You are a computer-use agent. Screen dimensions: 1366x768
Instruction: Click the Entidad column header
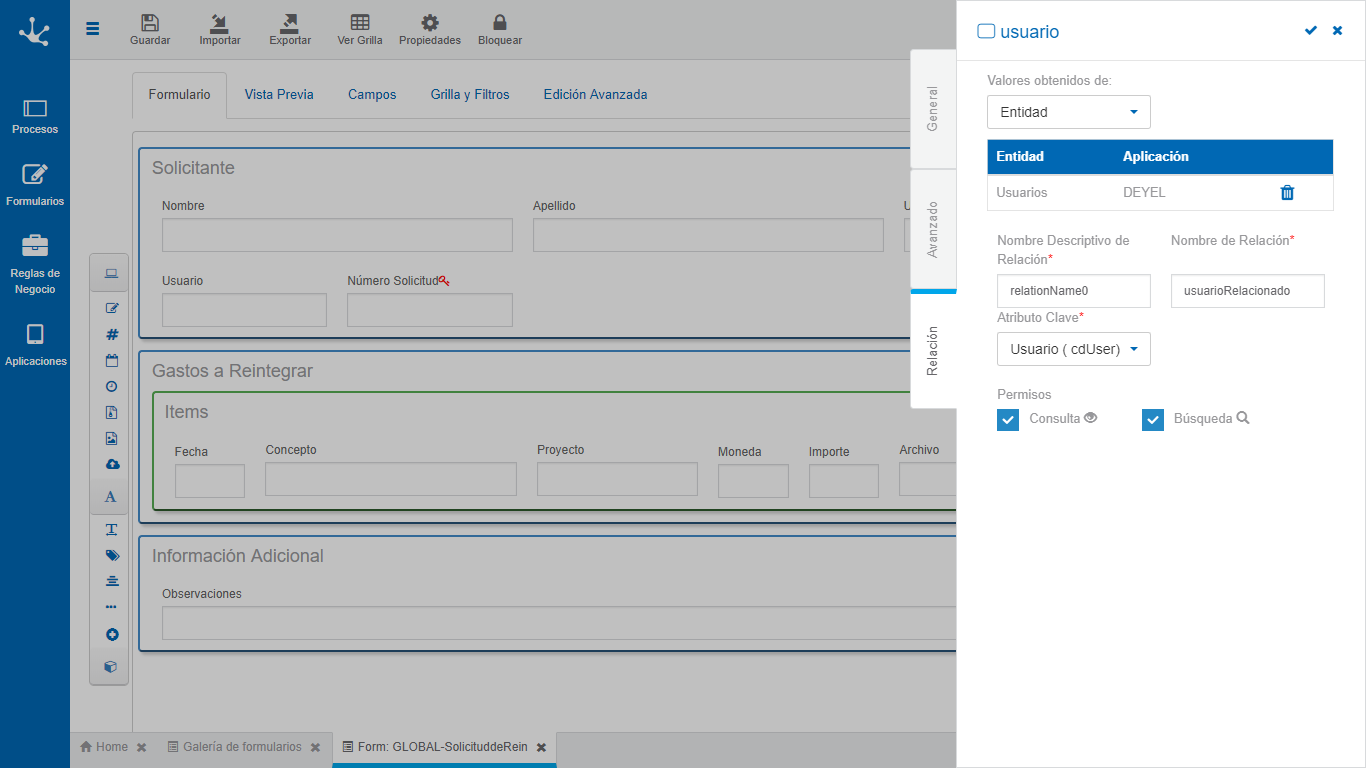click(1020, 156)
